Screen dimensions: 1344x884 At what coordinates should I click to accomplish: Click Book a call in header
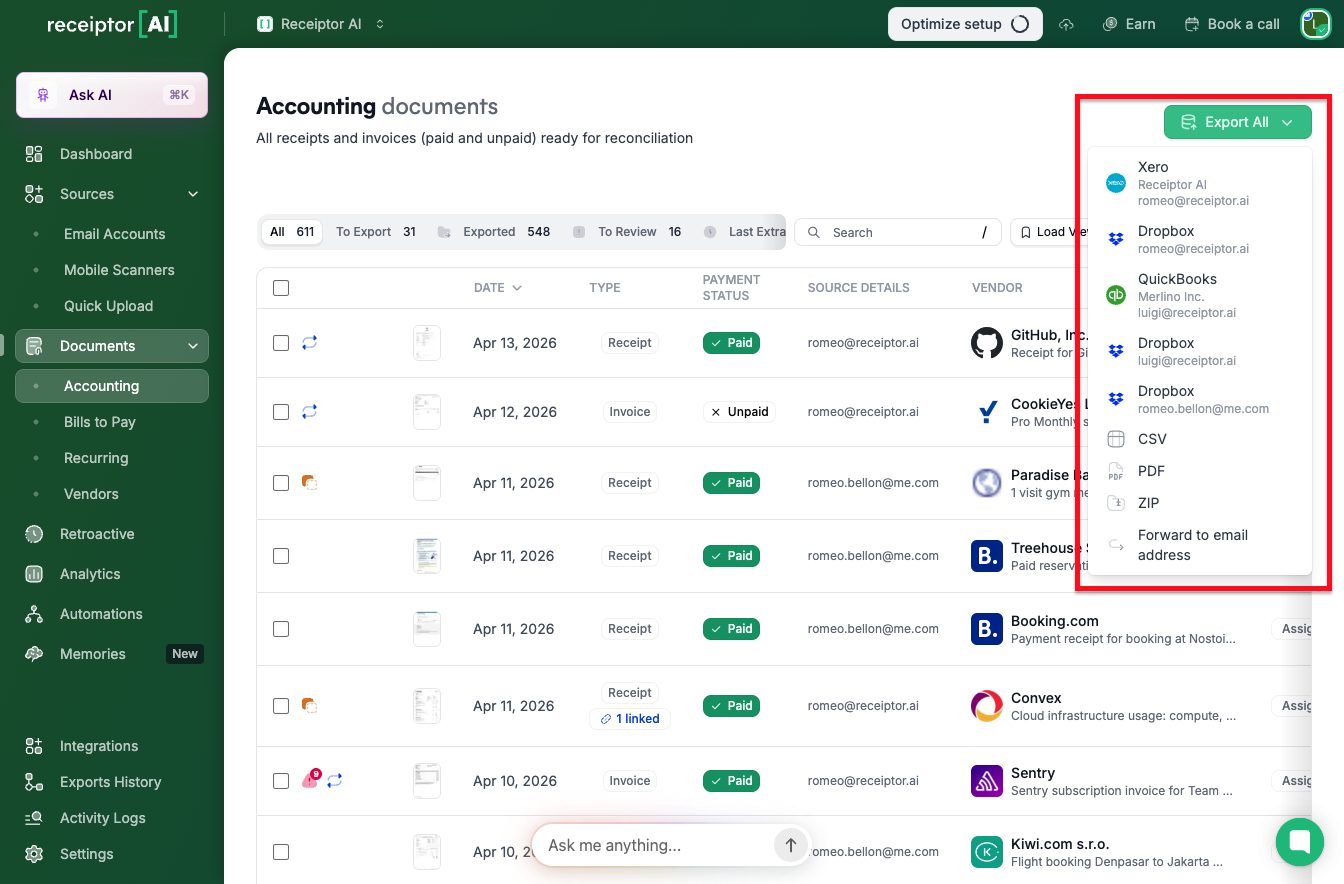tap(1232, 24)
